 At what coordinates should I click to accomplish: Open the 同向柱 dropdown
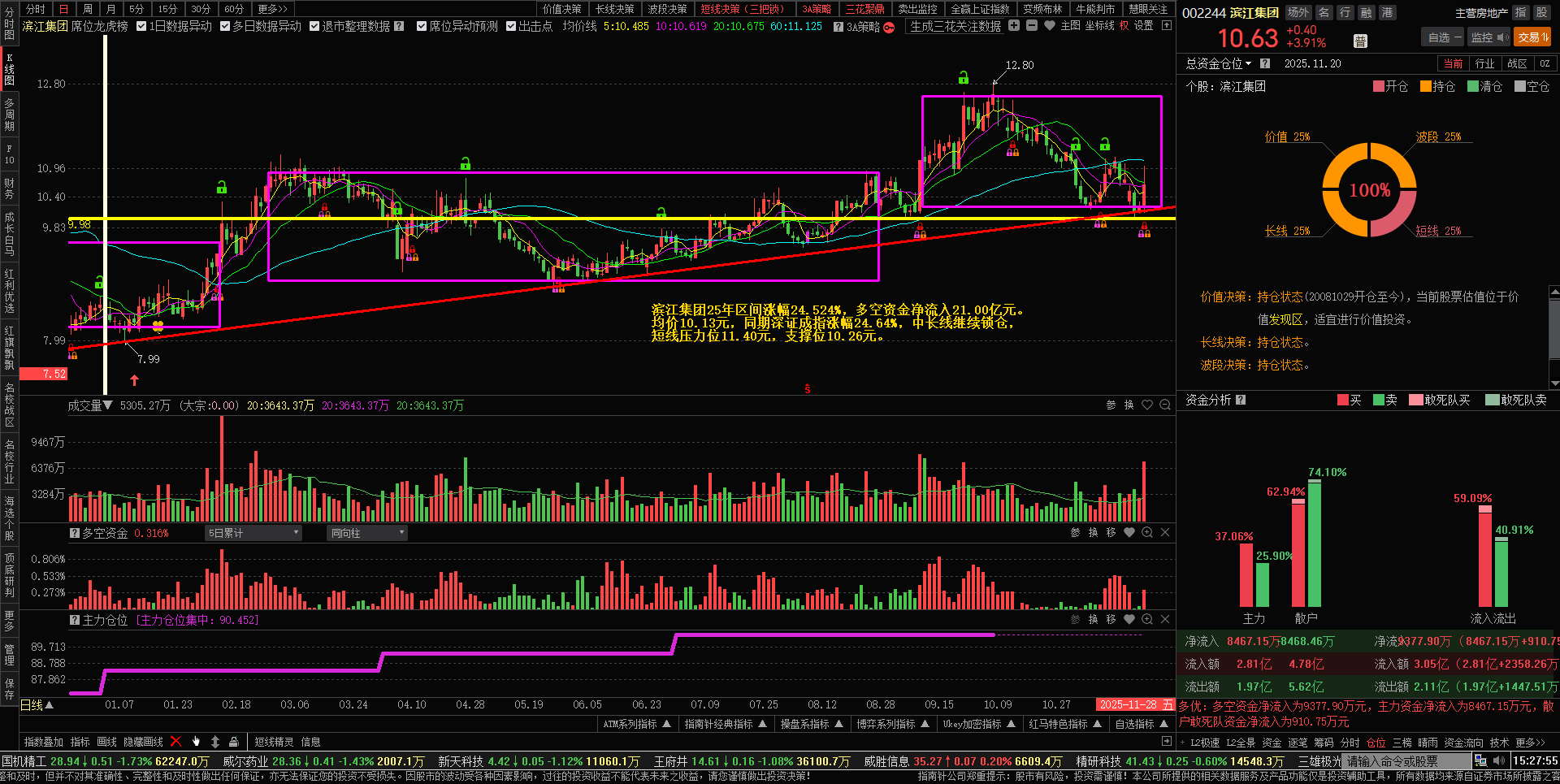coord(367,533)
